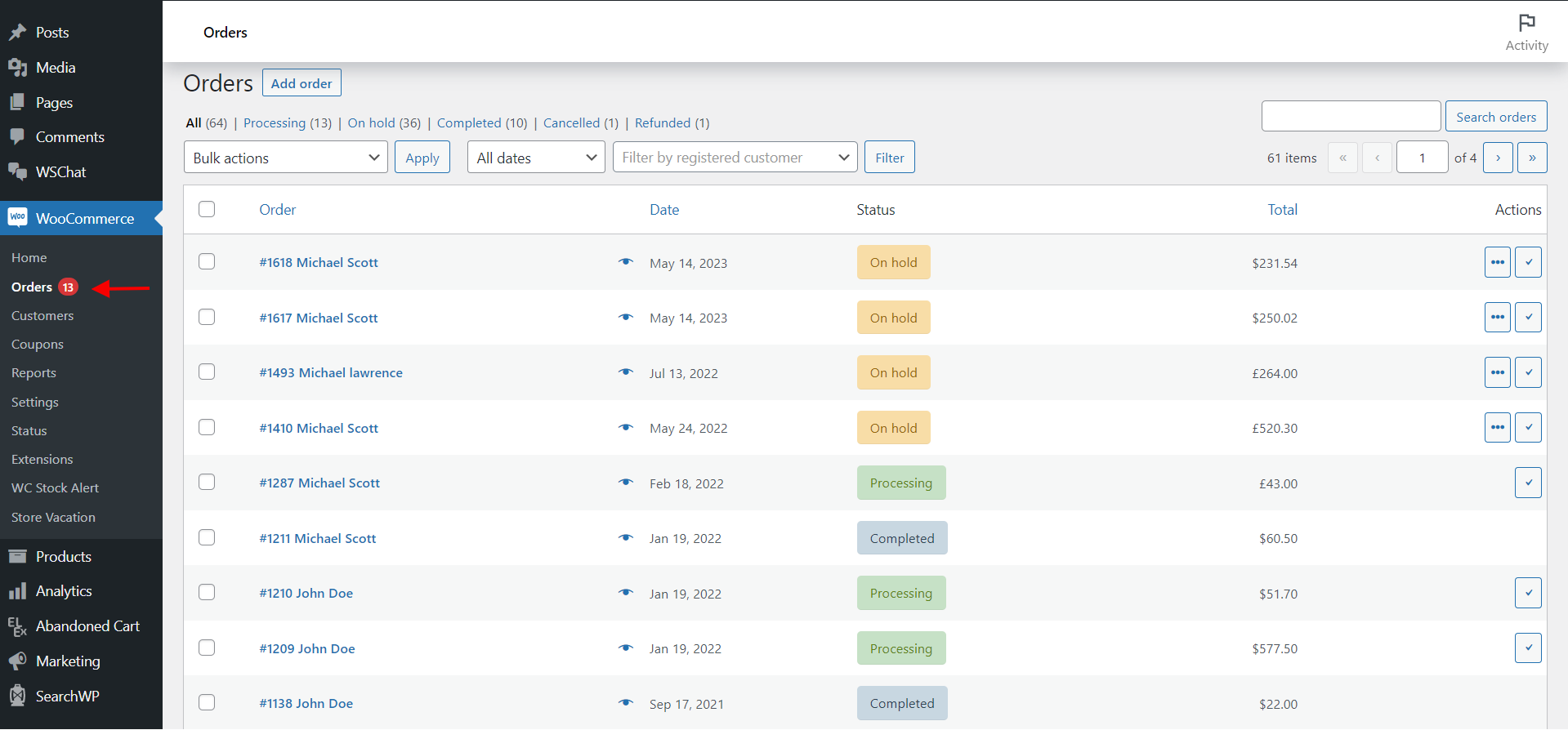Screen dimensions: 1568x730
Task: Tick the select-all orders checkbox
Action: [x=207, y=209]
